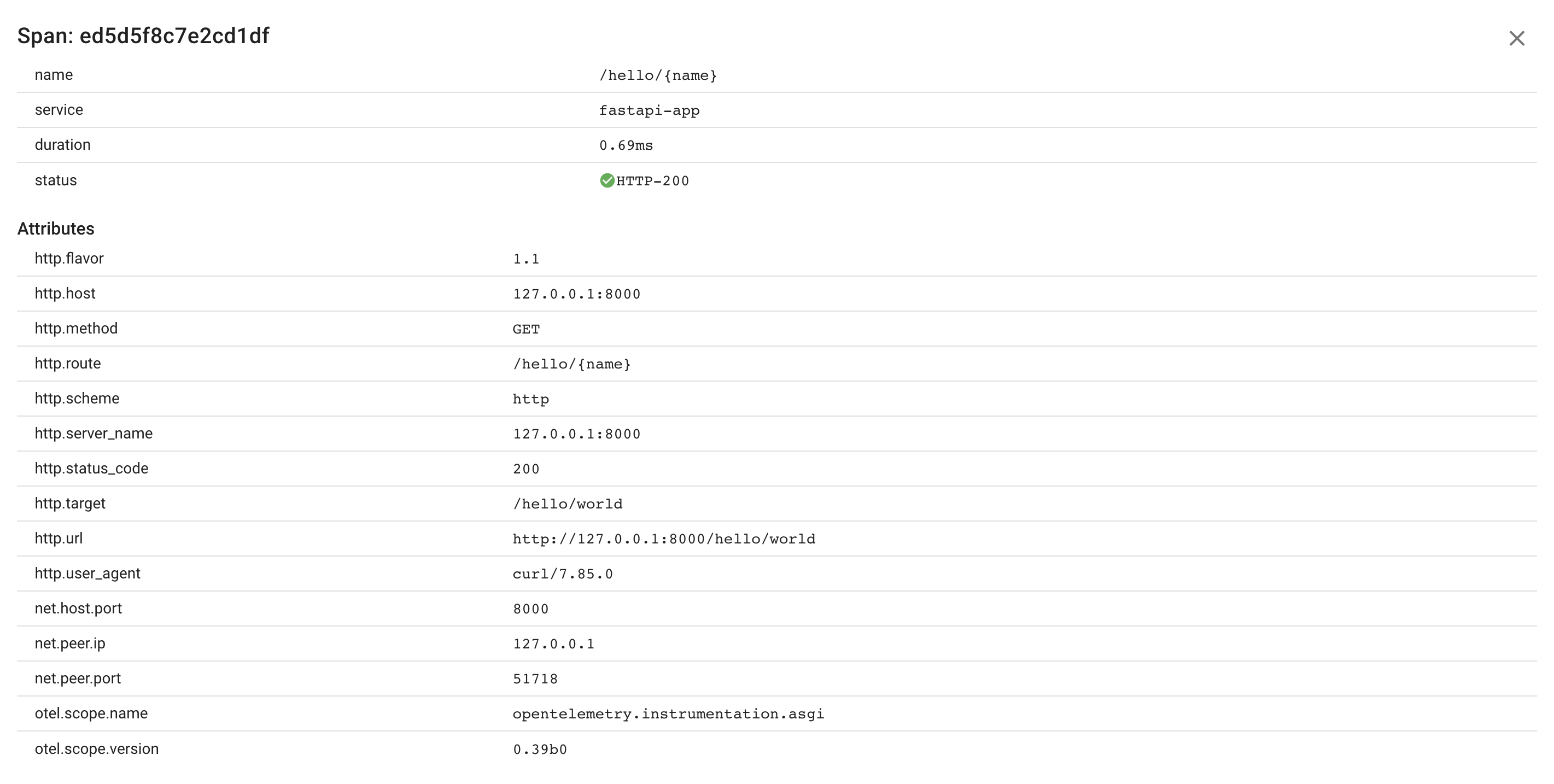Click the Attributes section heading

(x=56, y=229)
